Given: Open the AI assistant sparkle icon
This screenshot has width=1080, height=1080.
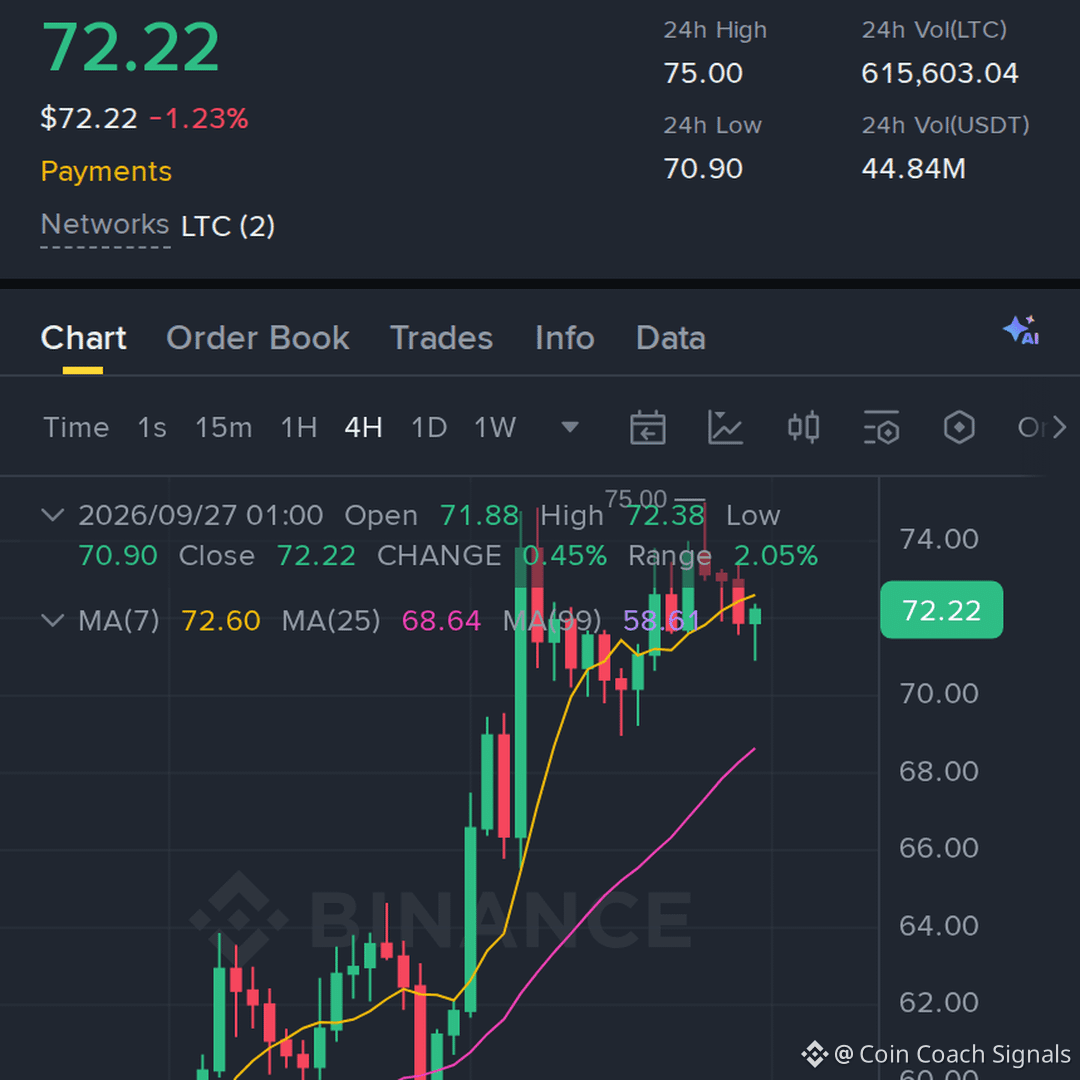Looking at the screenshot, I should click(1021, 330).
